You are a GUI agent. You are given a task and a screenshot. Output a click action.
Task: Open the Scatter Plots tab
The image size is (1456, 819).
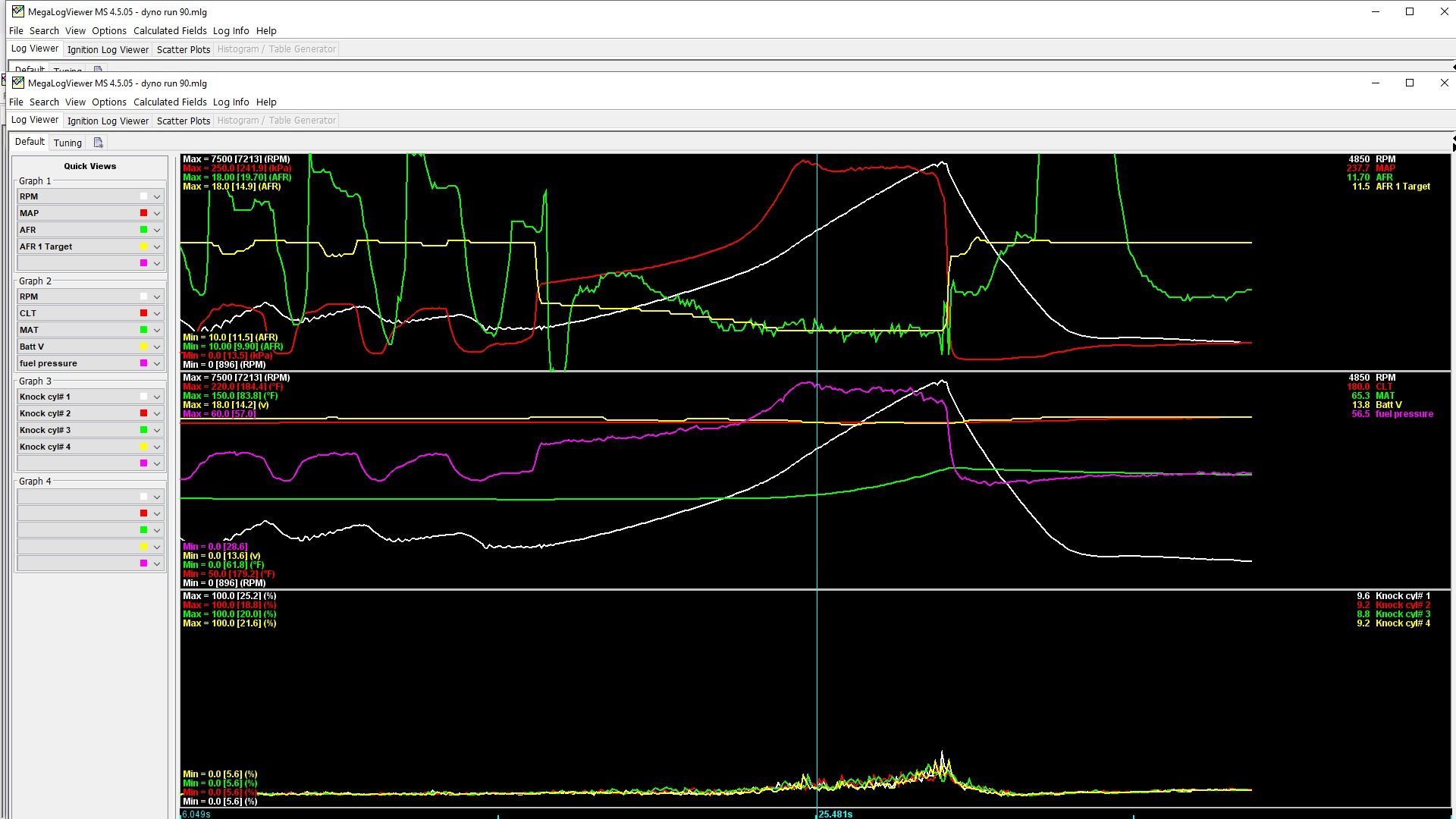(184, 121)
